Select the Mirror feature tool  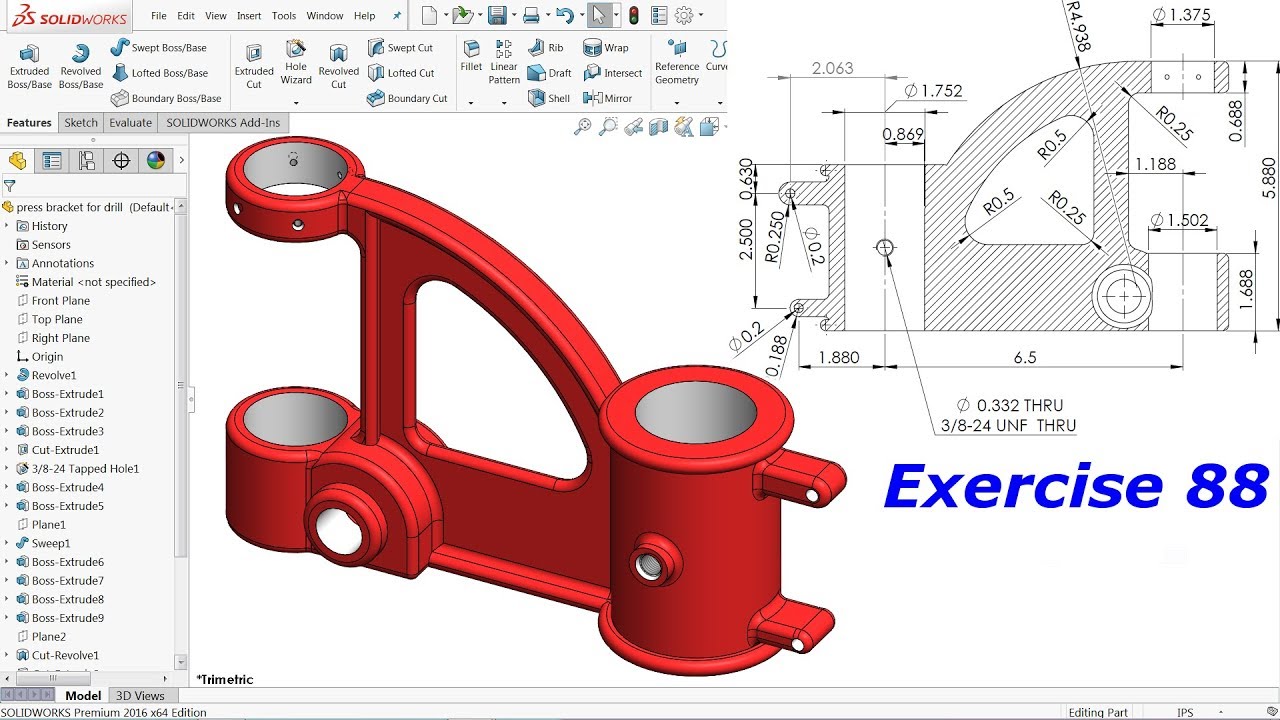tap(606, 98)
